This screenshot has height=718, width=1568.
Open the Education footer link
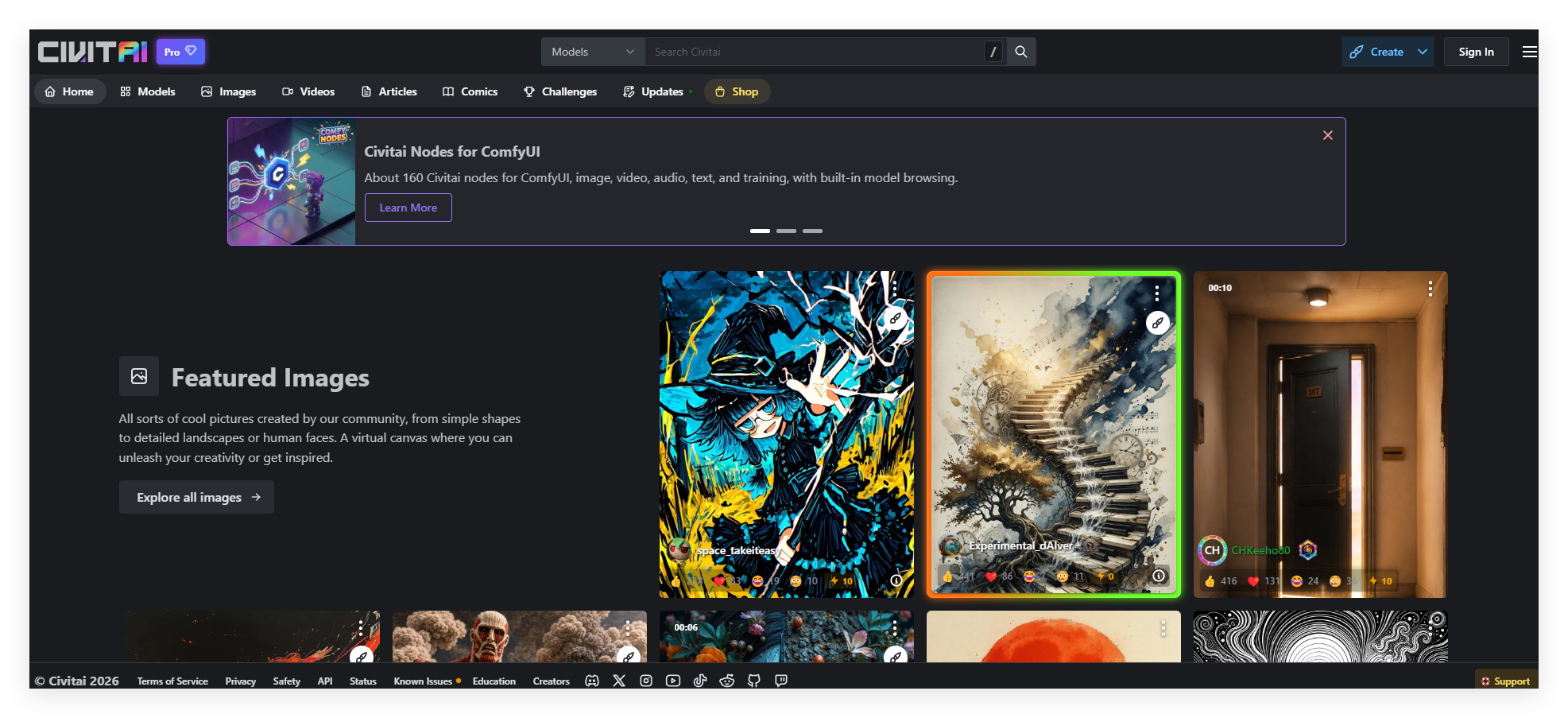pyautogui.click(x=494, y=681)
